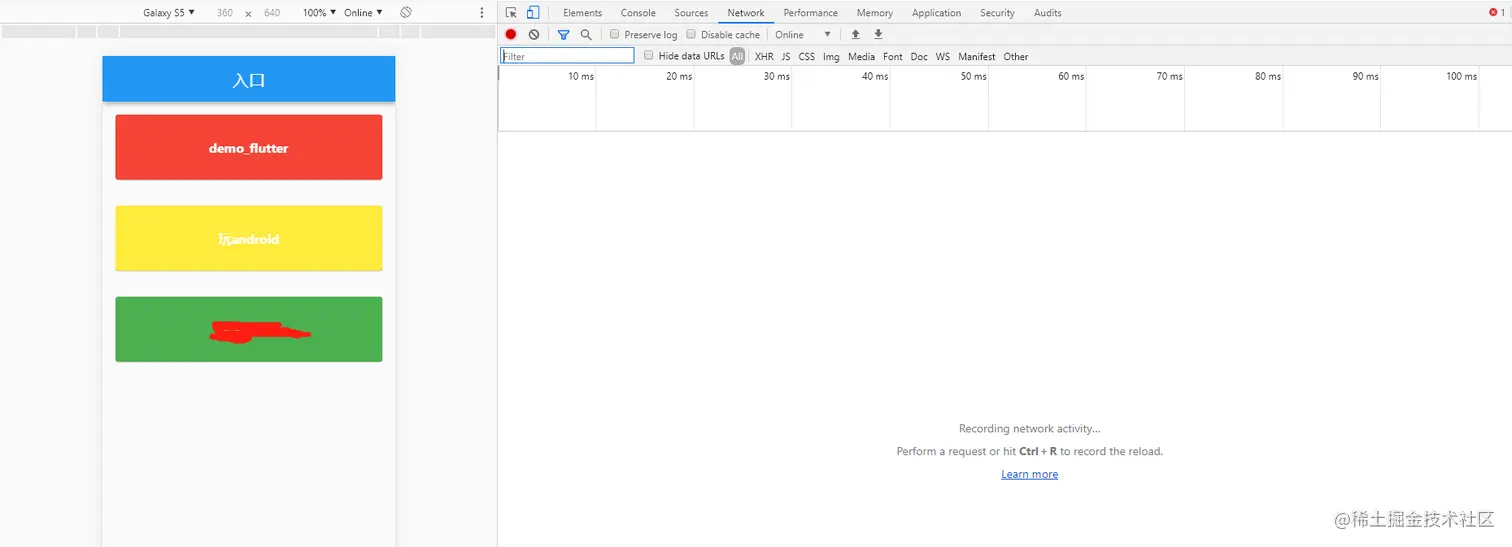
Task: Switch to the Performance tab
Action: tap(810, 13)
